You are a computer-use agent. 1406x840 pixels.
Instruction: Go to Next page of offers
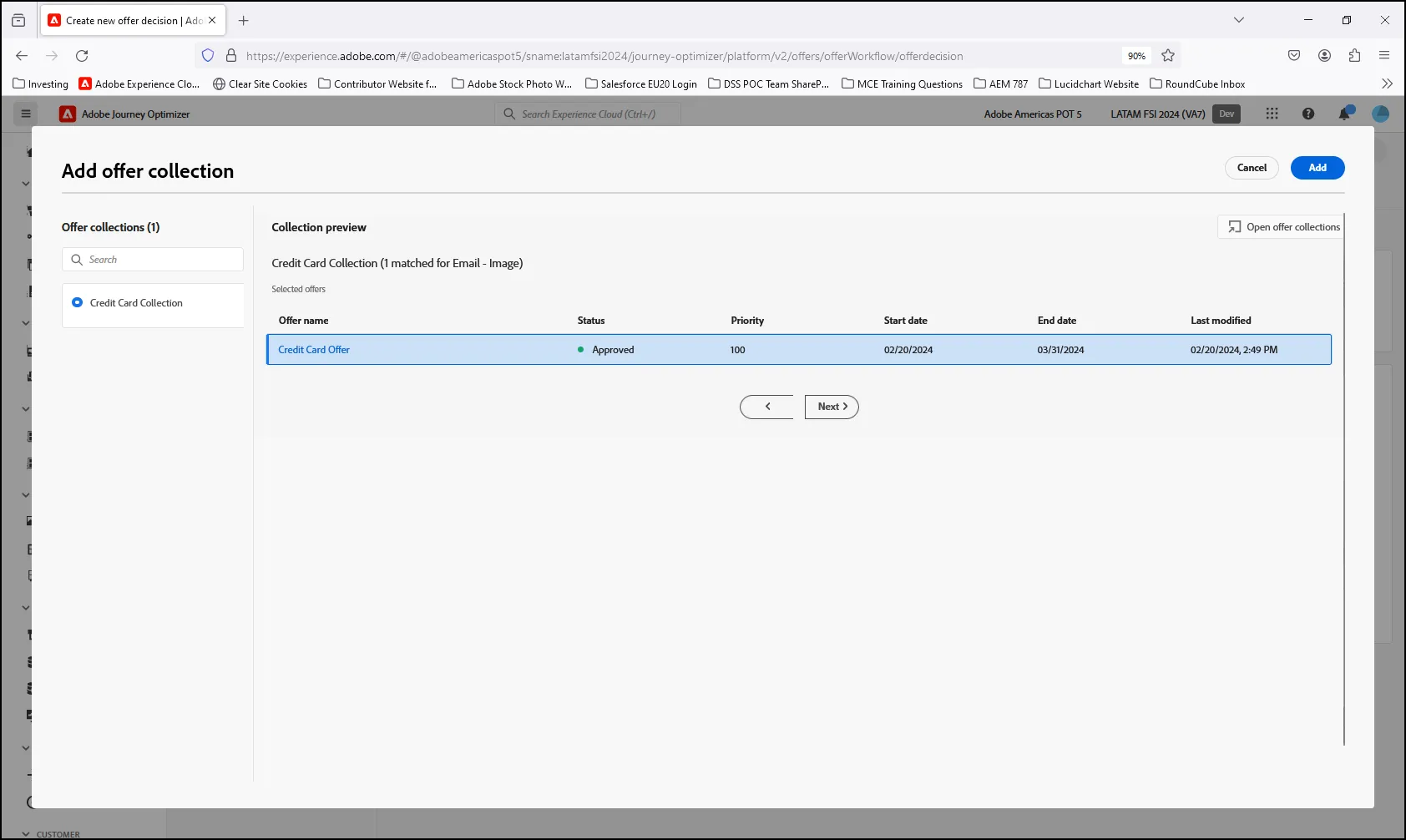(x=832, y=407)
